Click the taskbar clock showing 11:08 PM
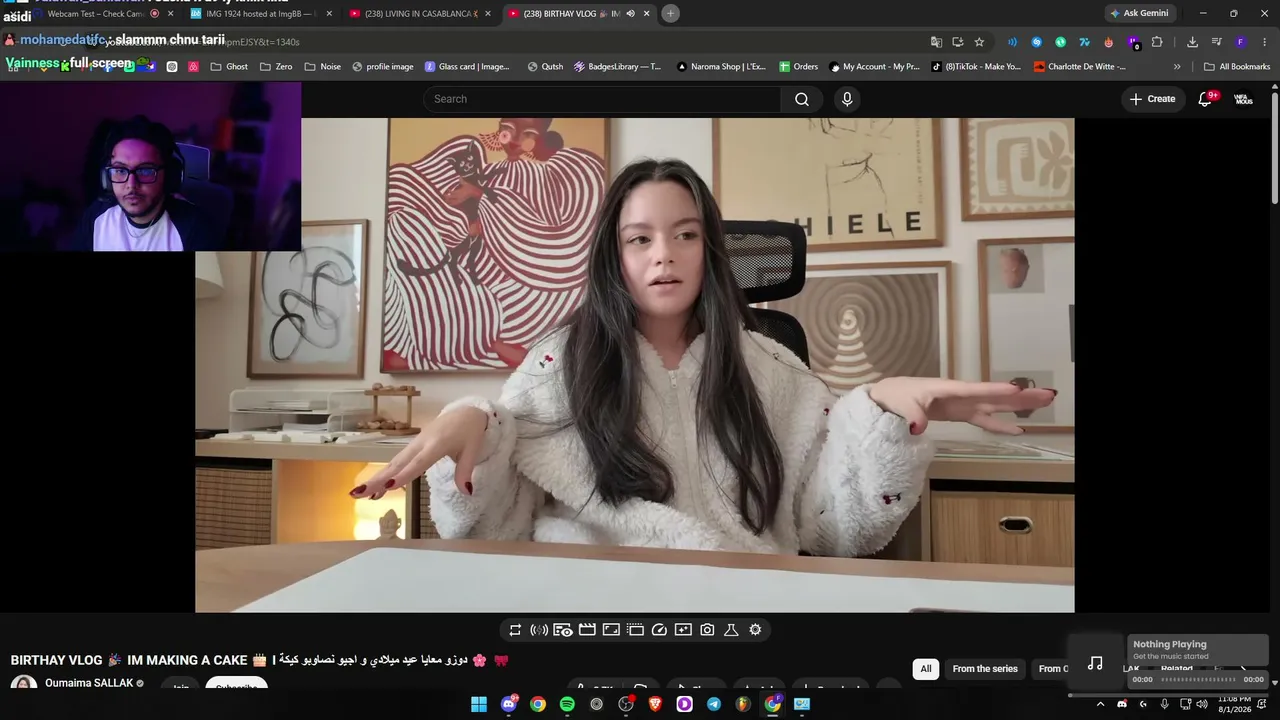The height and width of the screenshot is (720, 1280). (1234, 704)
